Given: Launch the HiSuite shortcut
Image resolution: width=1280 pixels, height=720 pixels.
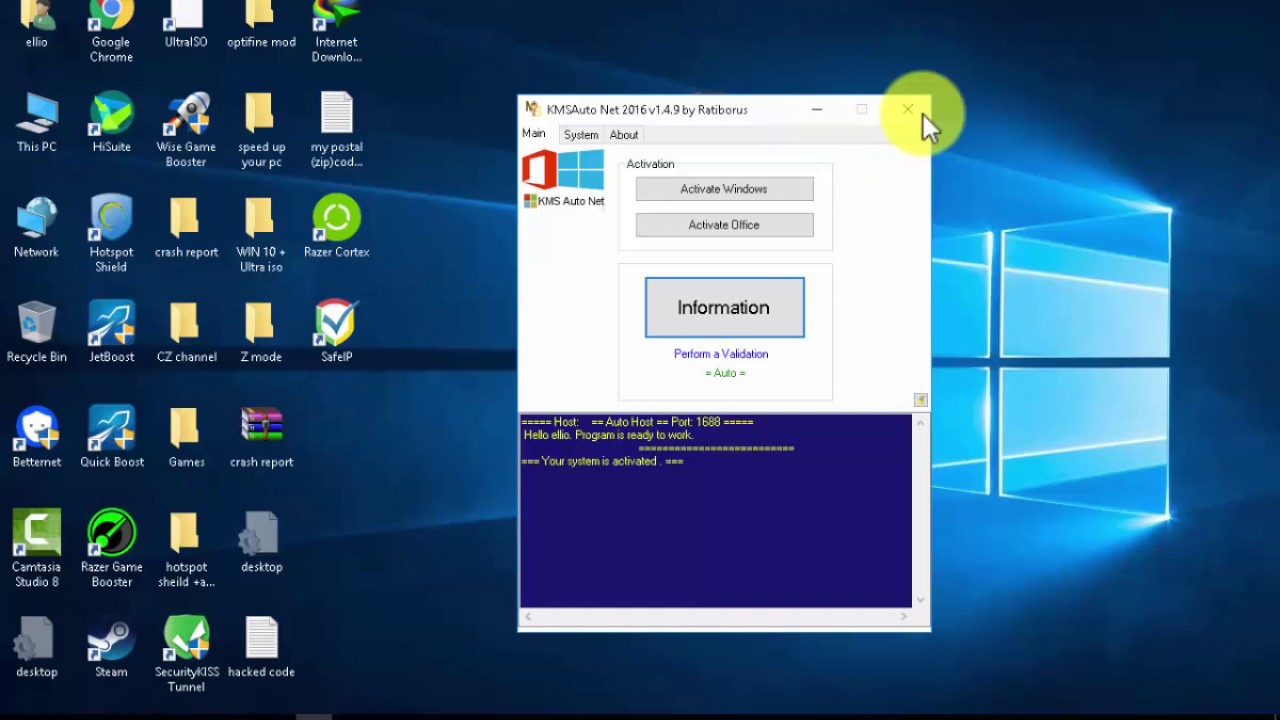Looking at the screenshot, I should (x=111, y=122).
